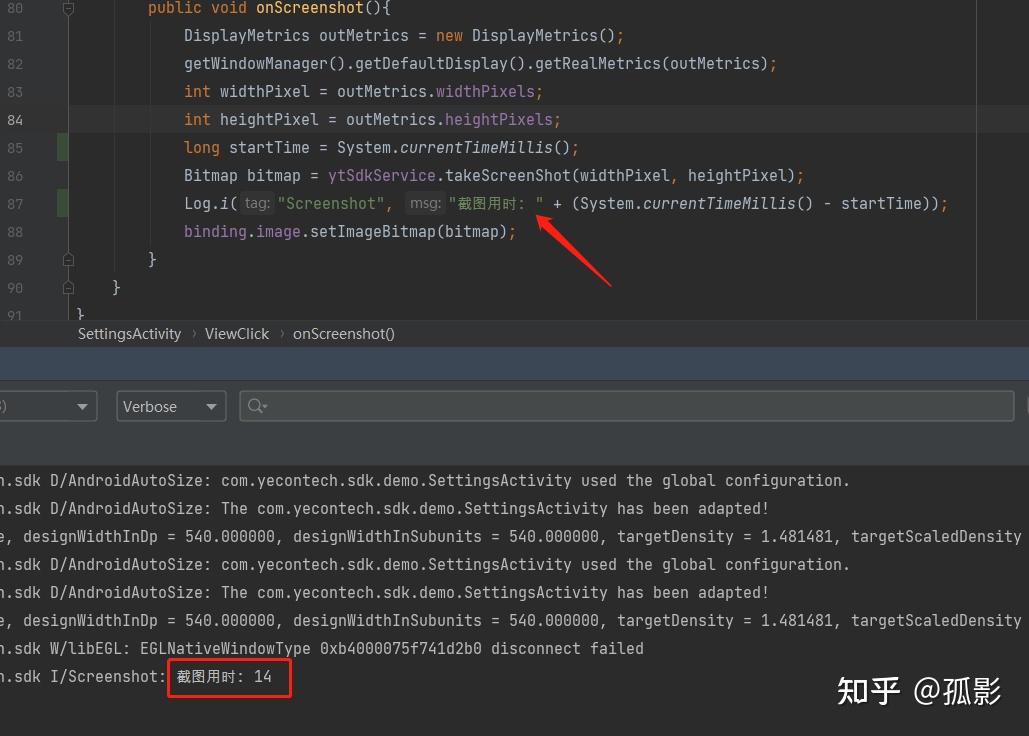Click the fold marker on line 89
1029x736 pixels.
click(x=68, y=259)
